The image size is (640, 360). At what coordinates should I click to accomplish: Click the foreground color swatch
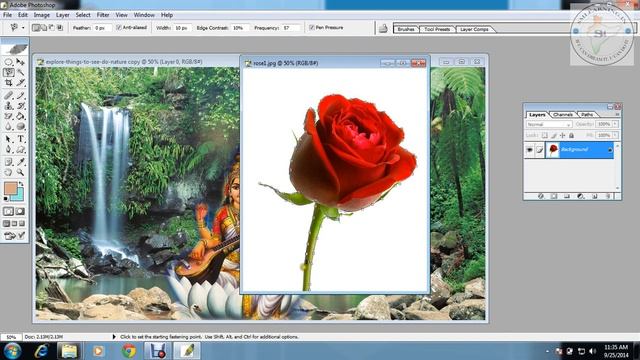[x=10, y=189]
